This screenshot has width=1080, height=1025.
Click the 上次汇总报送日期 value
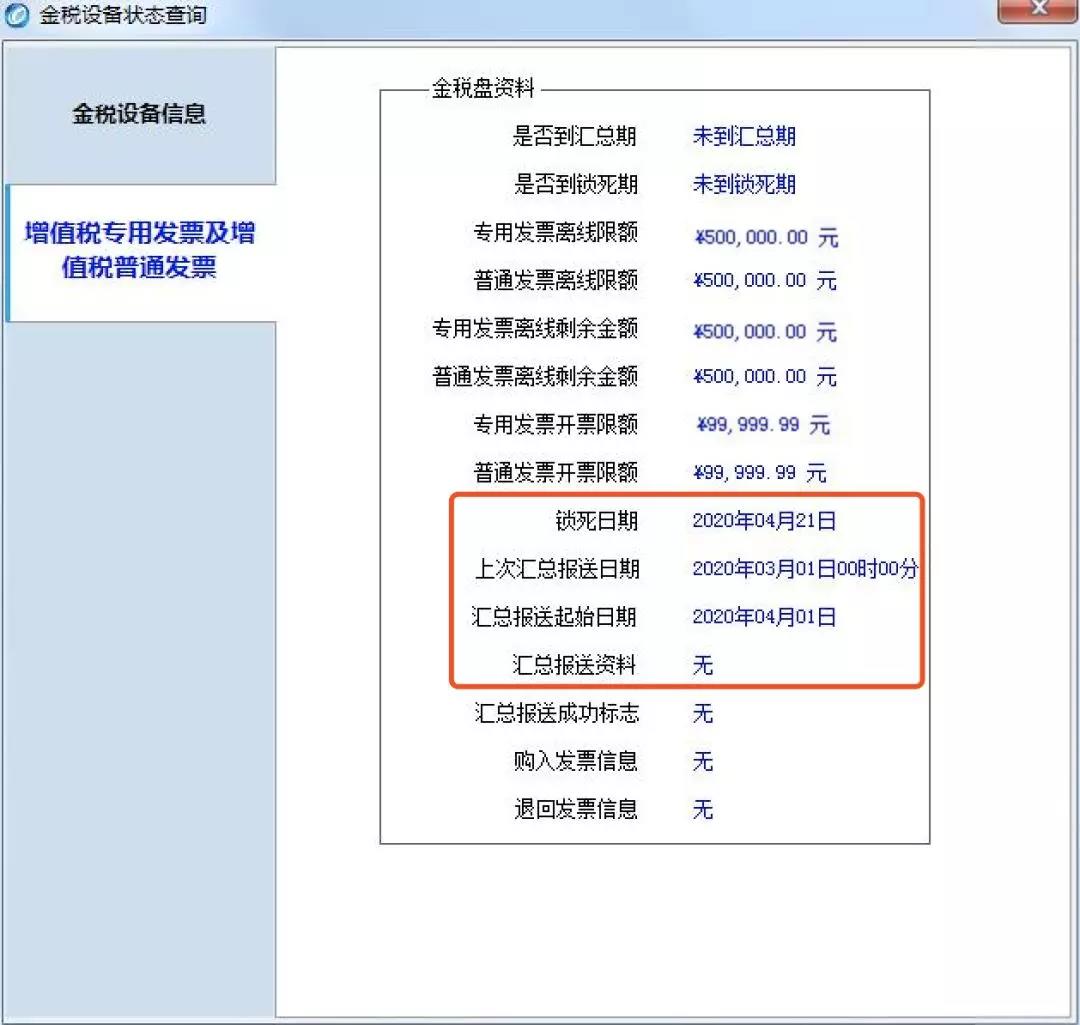click(806, 569)
